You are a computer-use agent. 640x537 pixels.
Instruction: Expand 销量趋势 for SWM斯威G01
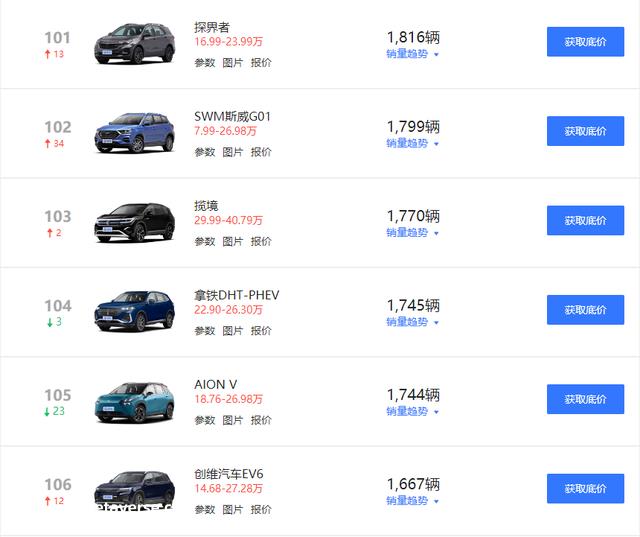pos(412,143)
